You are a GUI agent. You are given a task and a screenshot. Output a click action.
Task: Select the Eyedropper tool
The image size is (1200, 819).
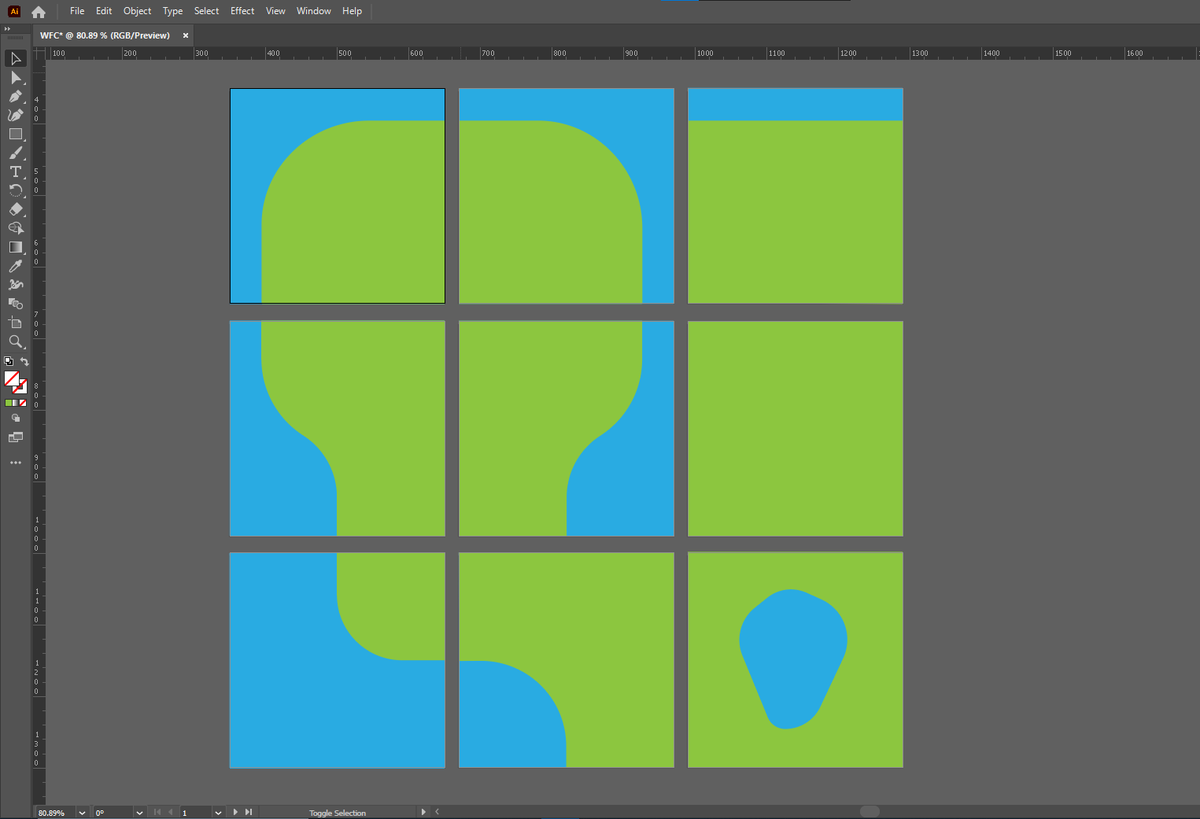[15, 266]
